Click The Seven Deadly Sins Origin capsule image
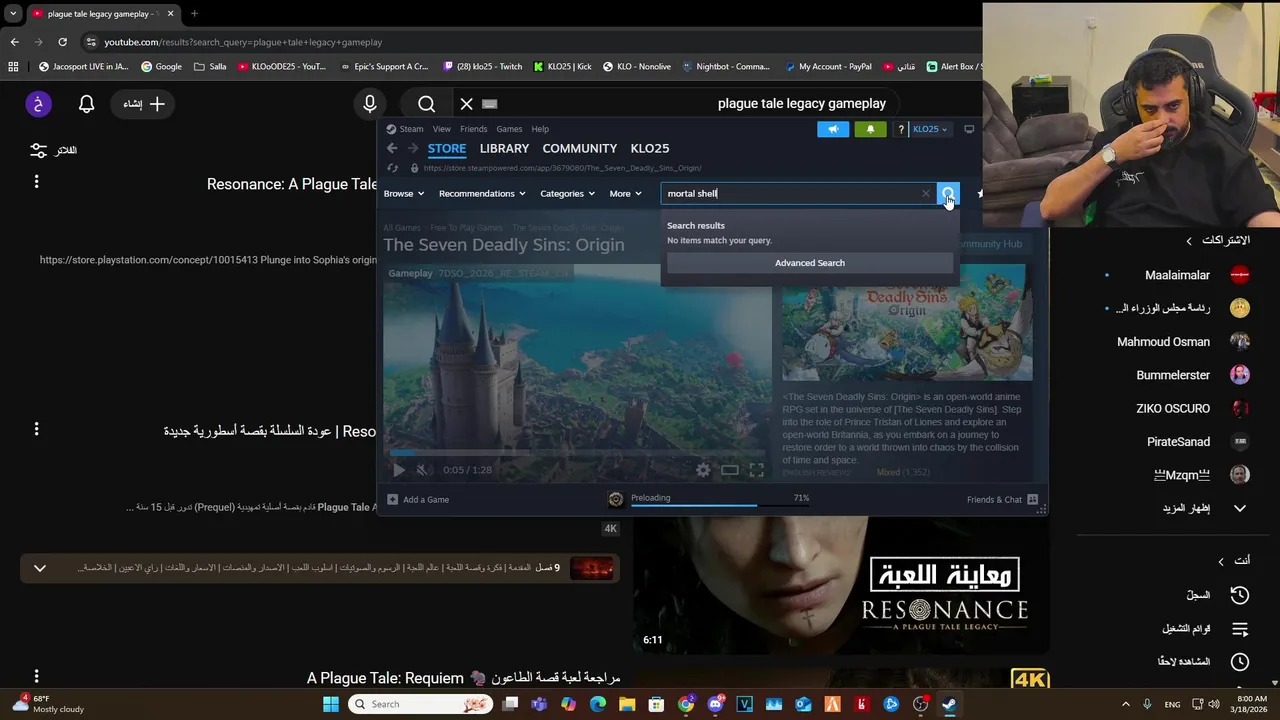Screen dimensions: 1280x720 [x=907, y=322]
